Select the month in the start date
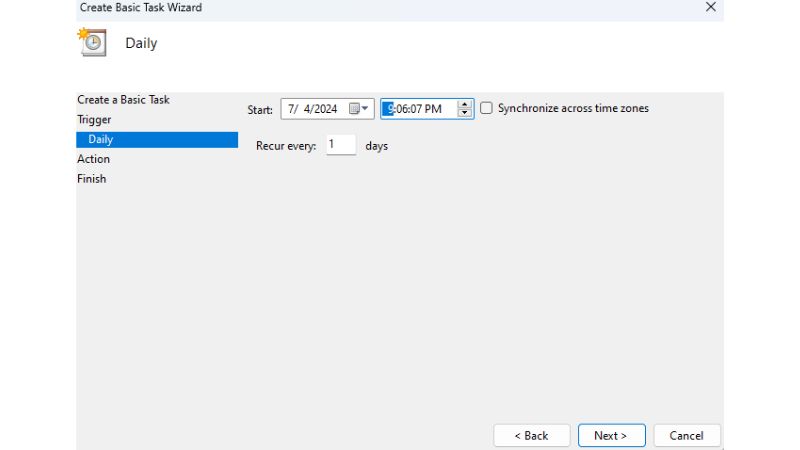 (x=292, y=109)
